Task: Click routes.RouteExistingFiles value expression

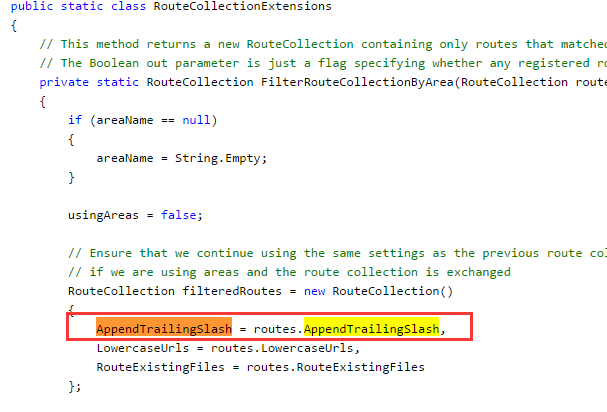Action: click(336, 367)
